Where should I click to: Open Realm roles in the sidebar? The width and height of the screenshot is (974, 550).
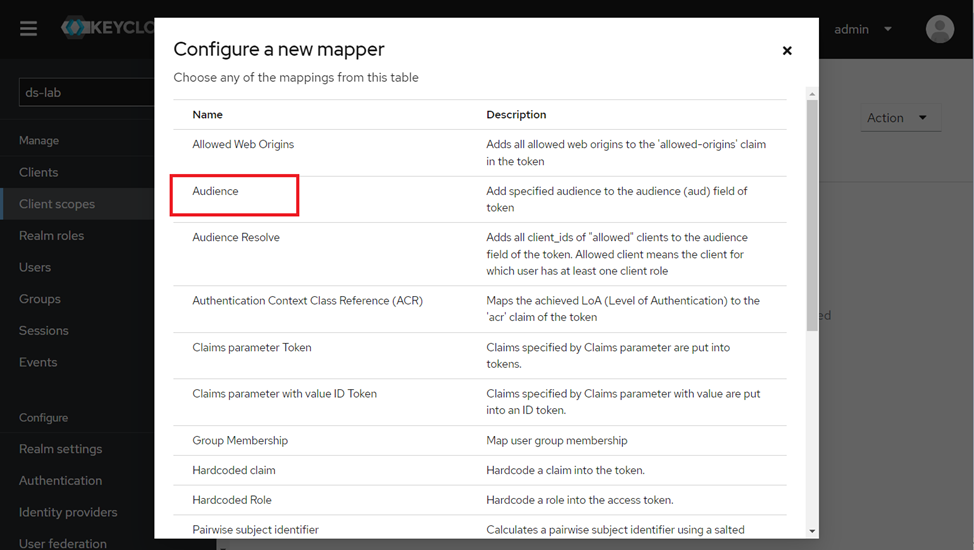[x=52, y=236]
